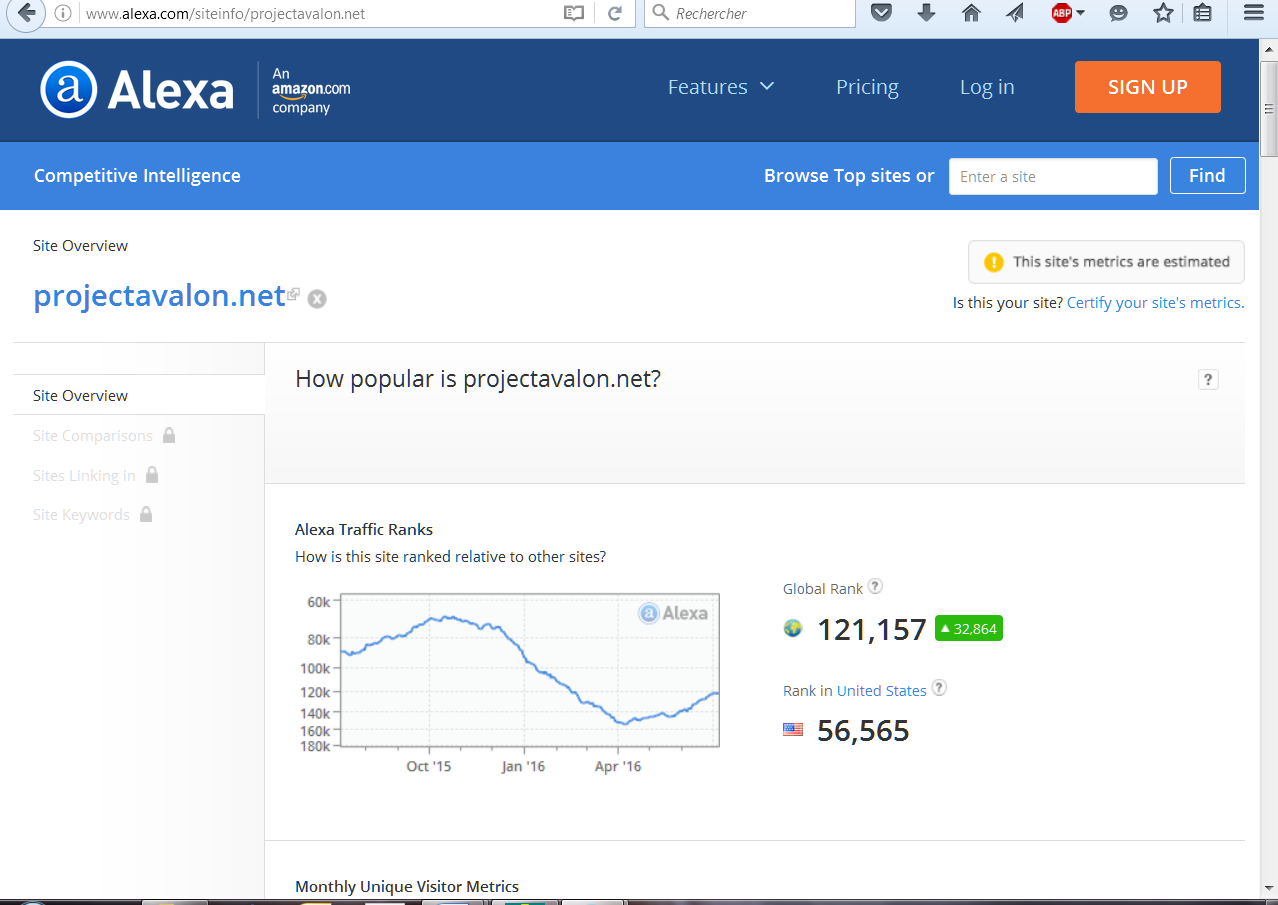Click lock icon beside Sites Linking in
Screen dimensions: 1278x905
(x=152, y=474)
